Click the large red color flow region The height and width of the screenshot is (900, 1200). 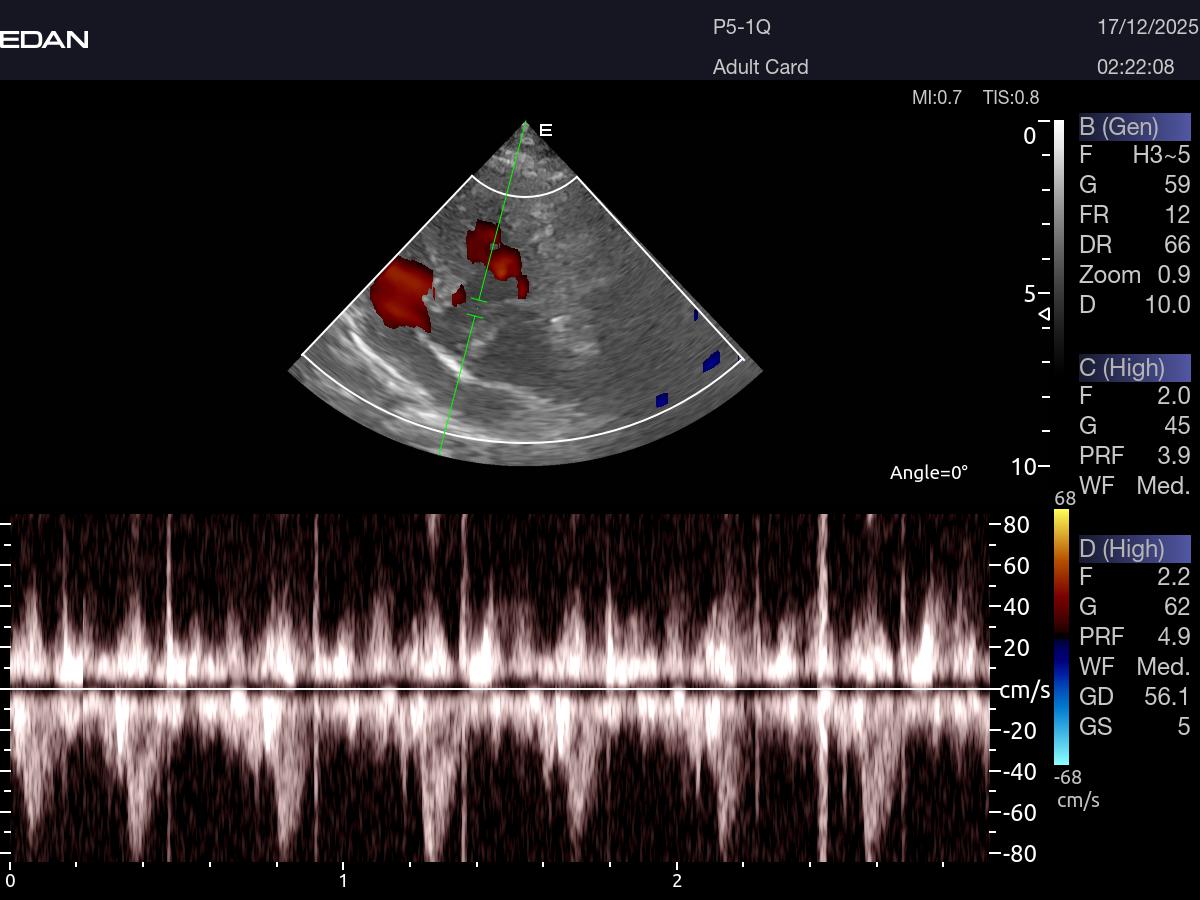pyautogui.click(x=402, y=293)
